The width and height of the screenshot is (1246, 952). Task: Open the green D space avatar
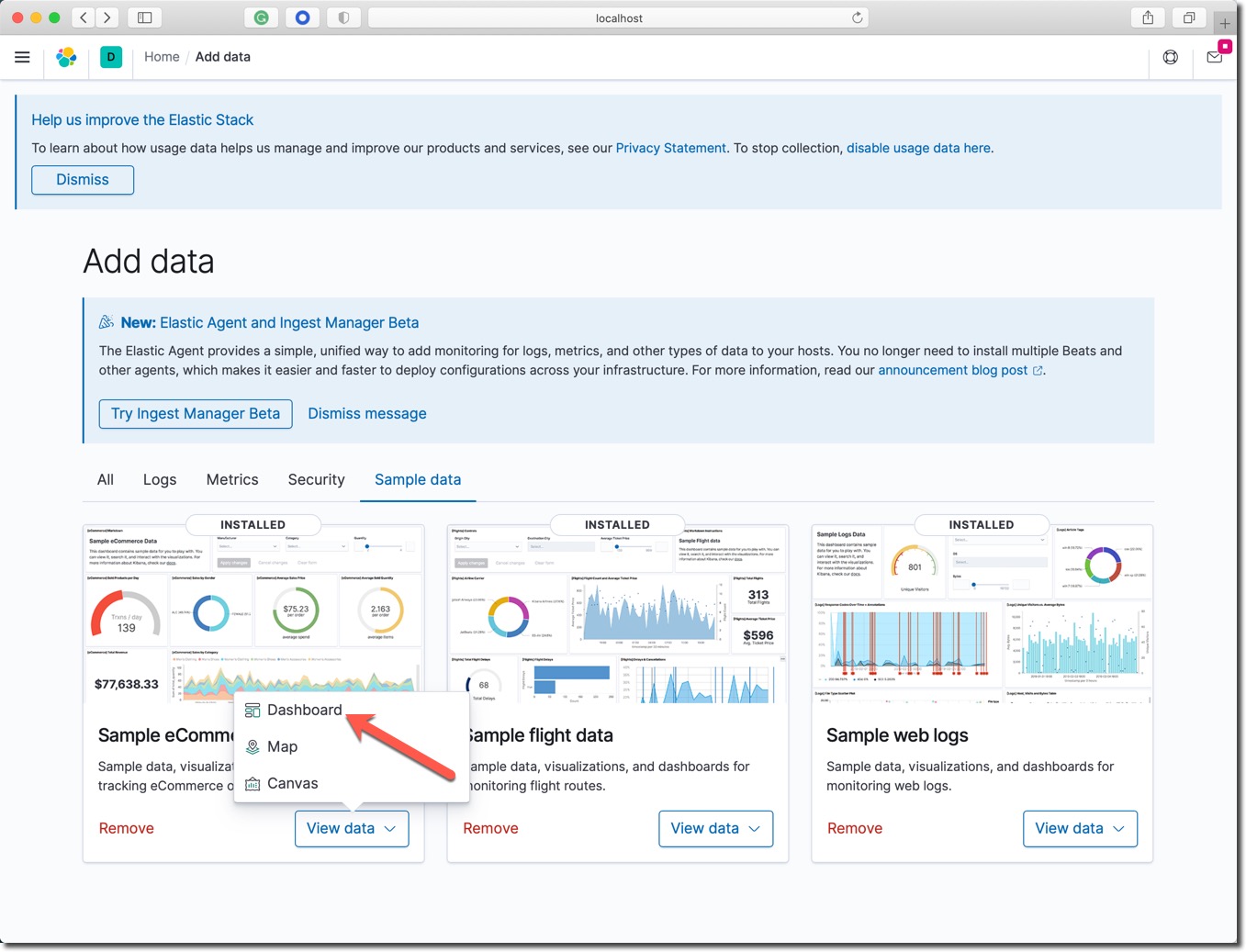coord(111,57)
